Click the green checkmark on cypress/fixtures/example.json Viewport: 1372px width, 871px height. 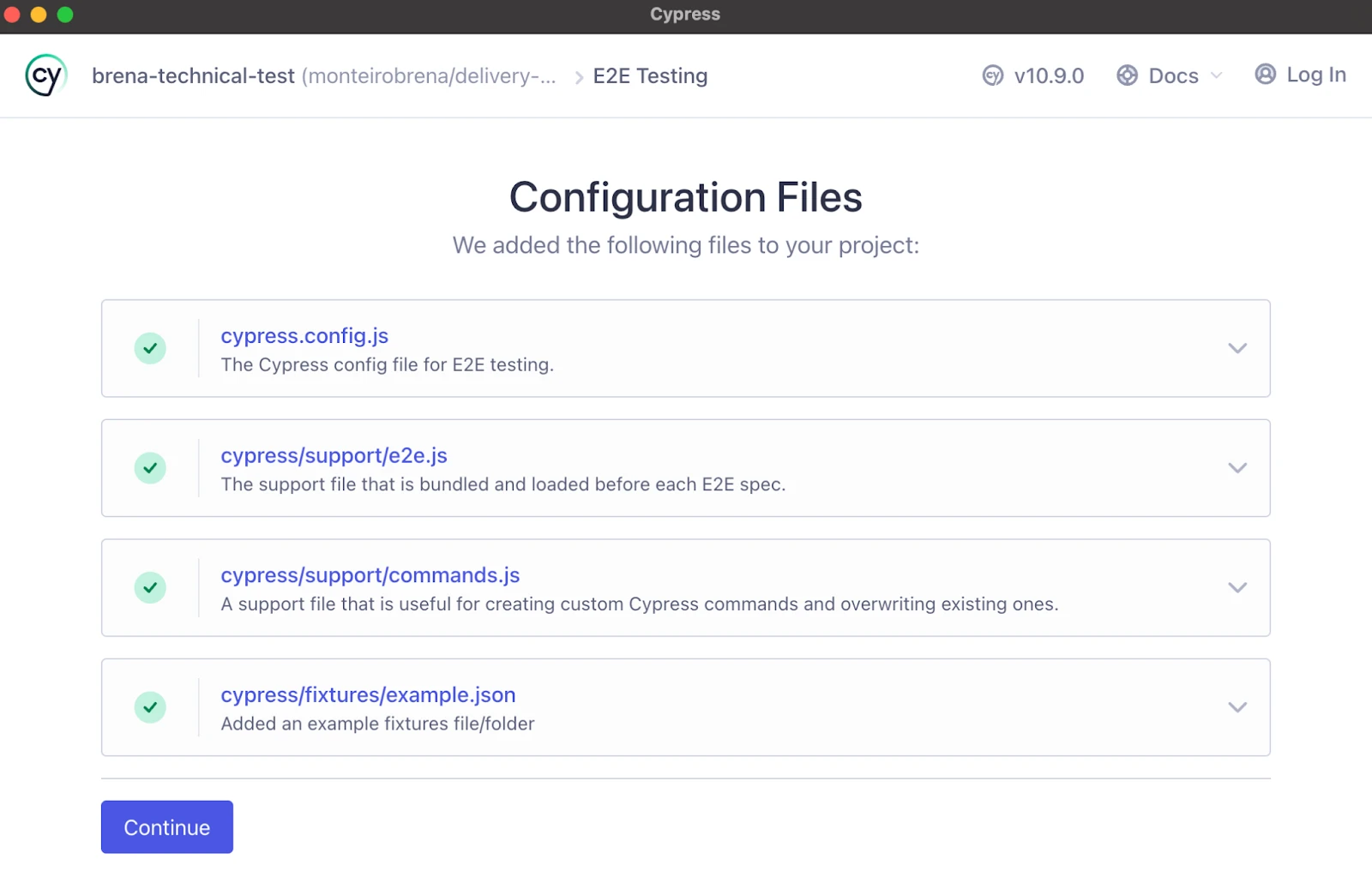[x=150, y=707]
